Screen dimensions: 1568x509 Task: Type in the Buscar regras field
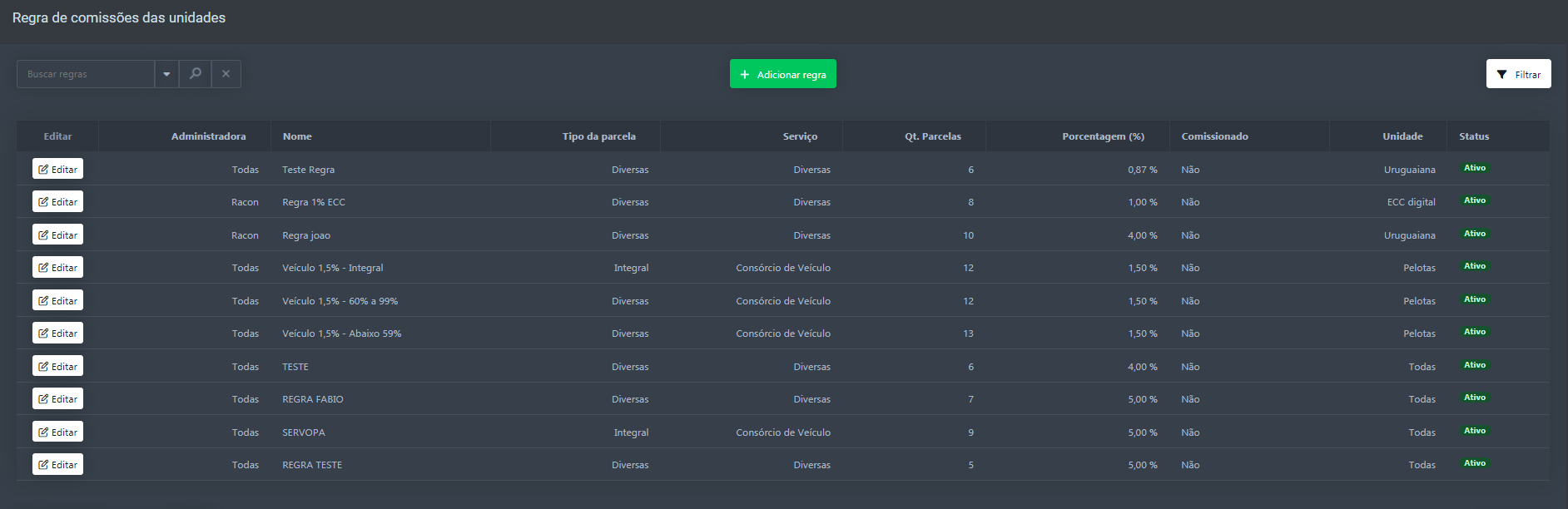click(x=85, y=74)
